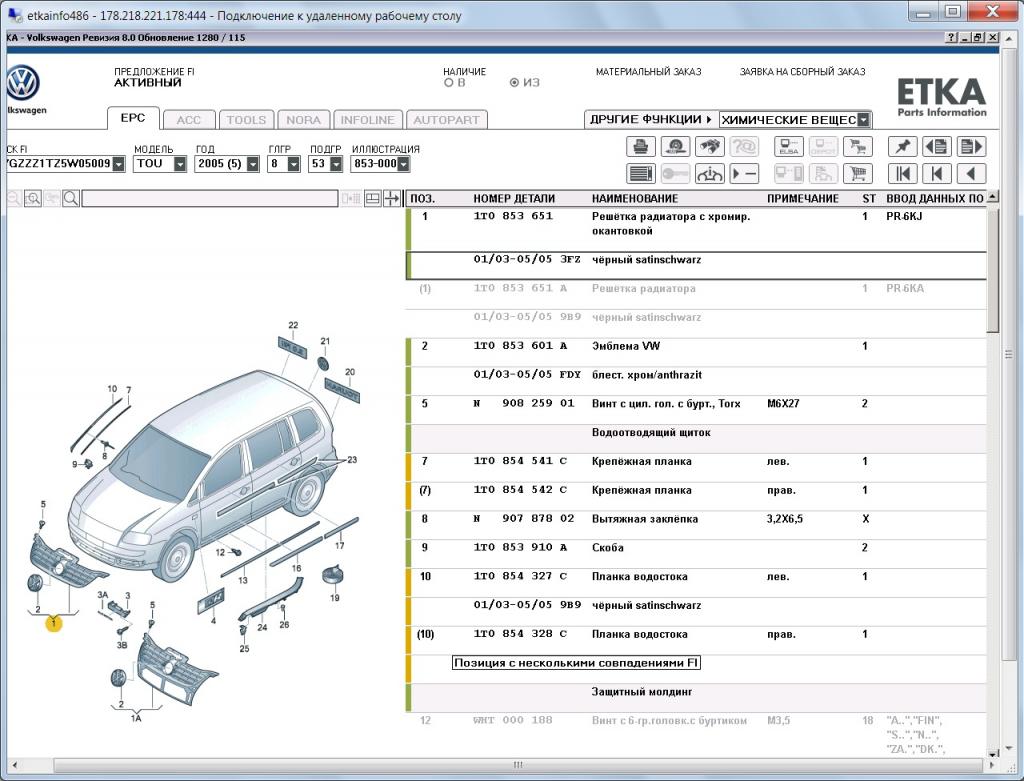Click the ПРИМЕЧАНИЕ column header
1024x781 pixels.
[803, 199]
